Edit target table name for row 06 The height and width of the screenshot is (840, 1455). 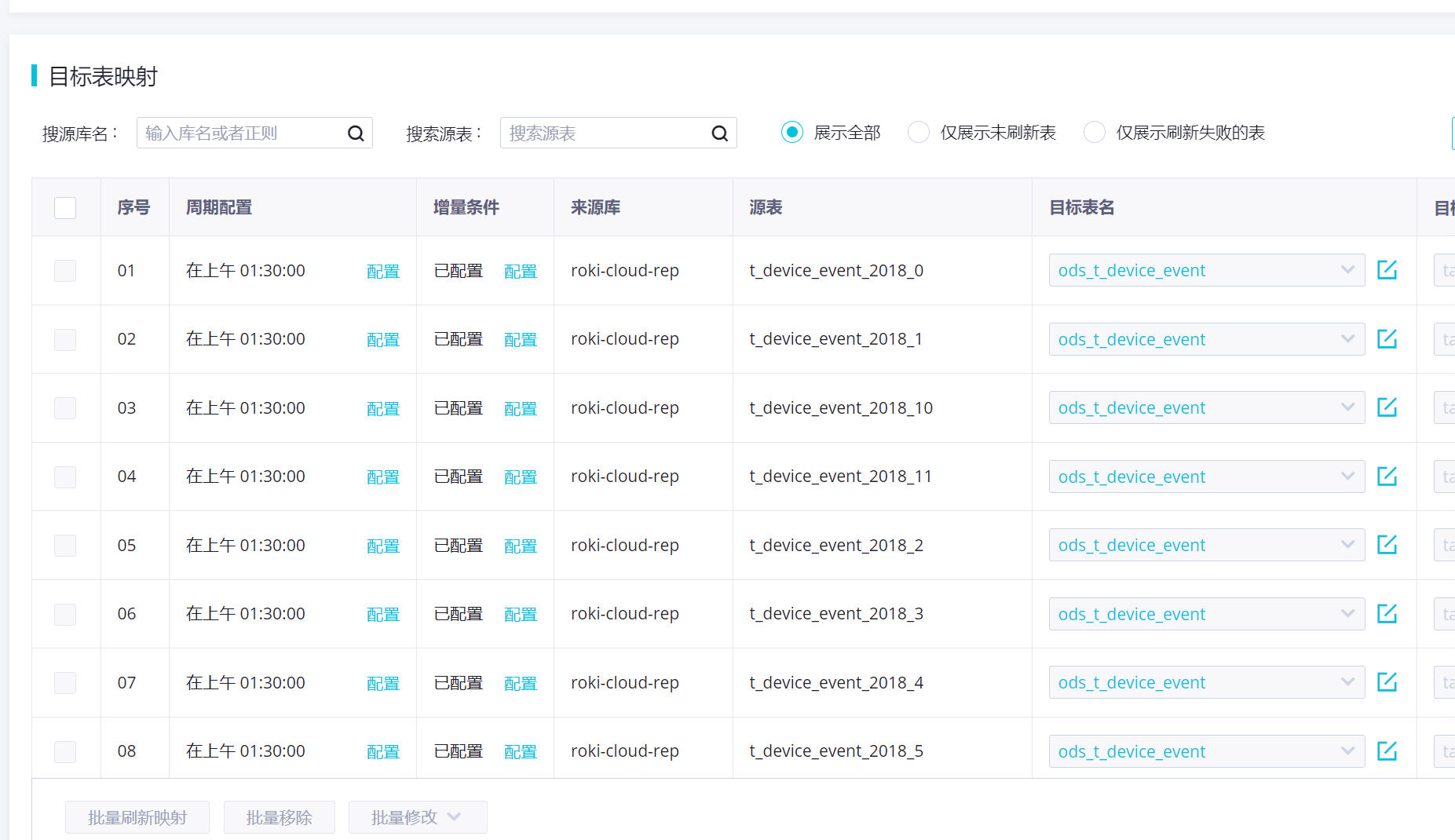1387,614
